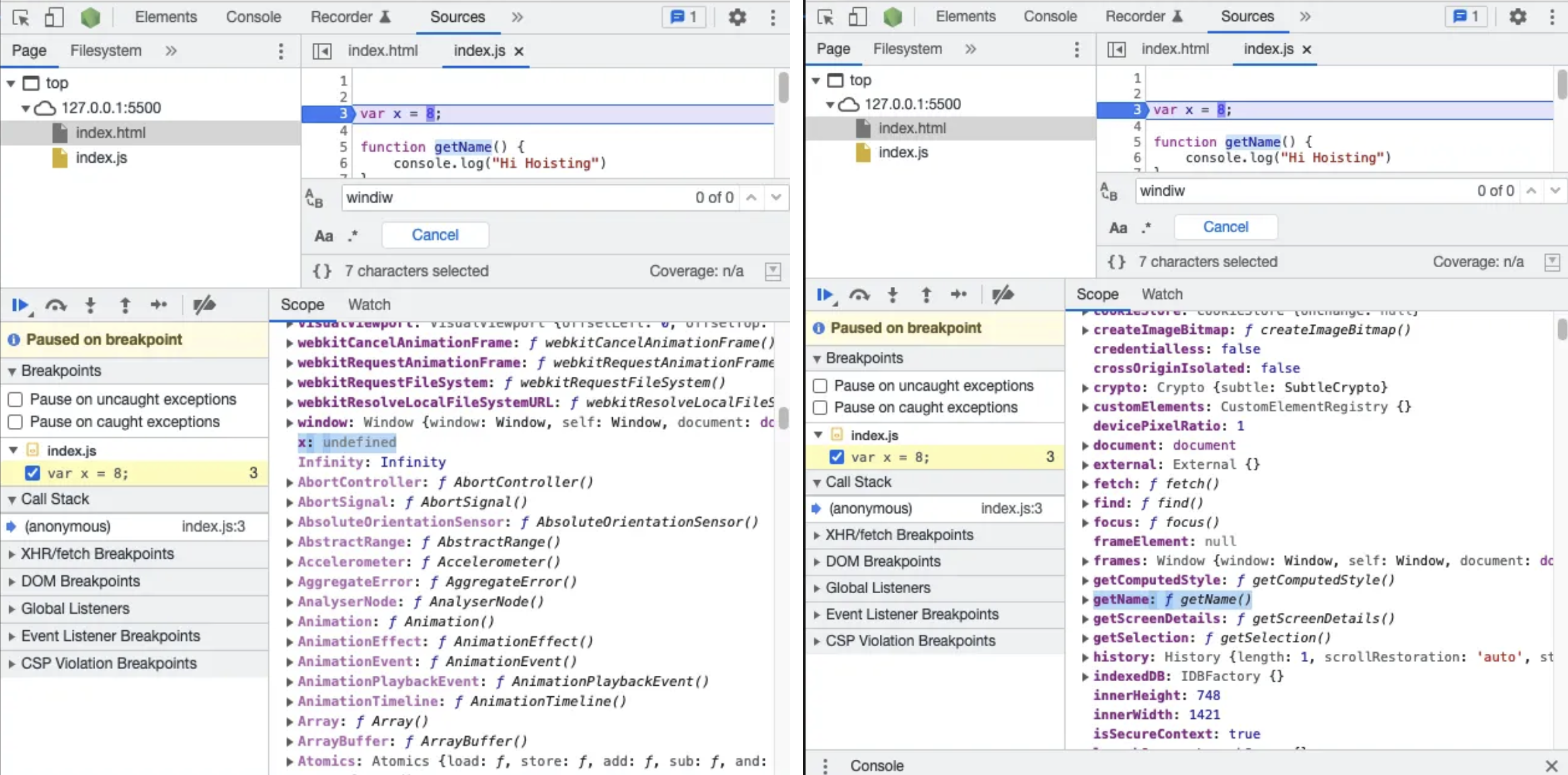1568x775 pixels.
Task: Switch to Watch tab in left debugger pane
Action: click(x=369, y=305)
